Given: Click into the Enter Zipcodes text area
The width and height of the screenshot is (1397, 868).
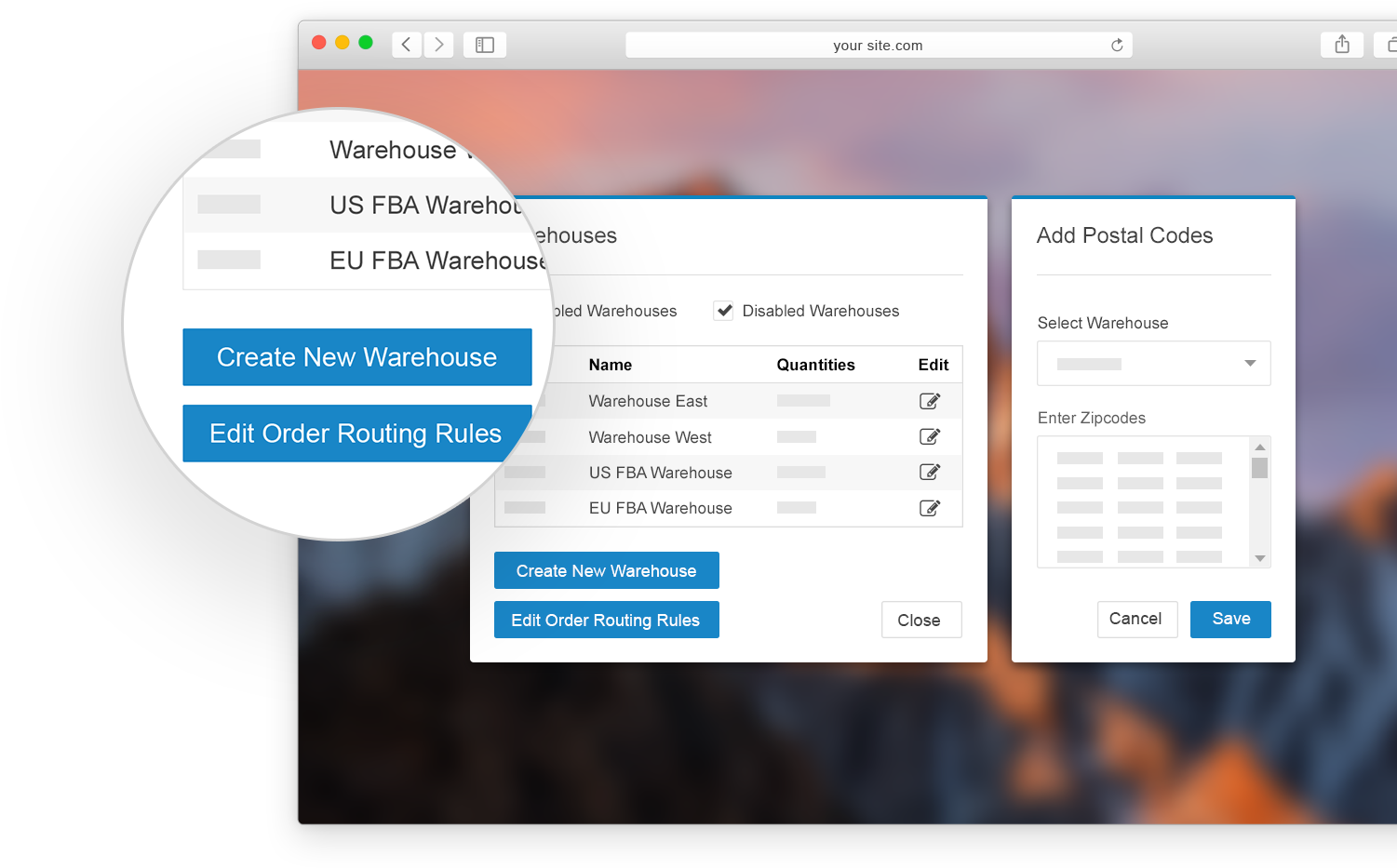Looking at the screenshot, I should point(1143,502).
